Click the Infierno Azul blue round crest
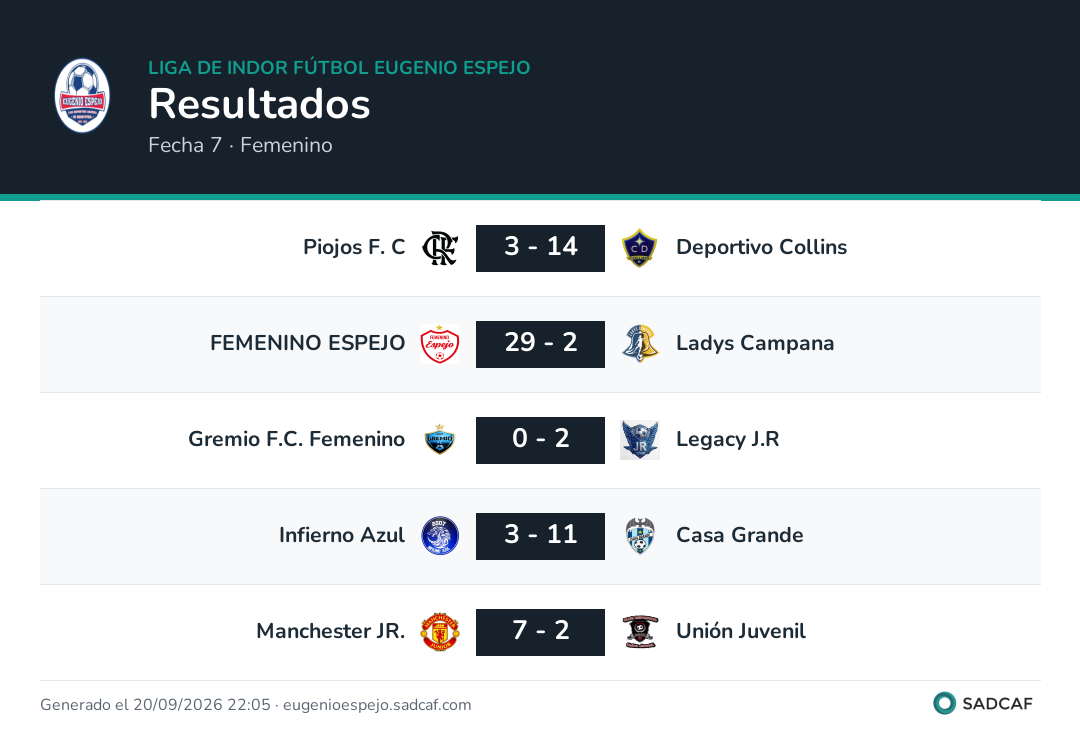1080x756 pixels. pyautogui.click(x=440, y=536)
